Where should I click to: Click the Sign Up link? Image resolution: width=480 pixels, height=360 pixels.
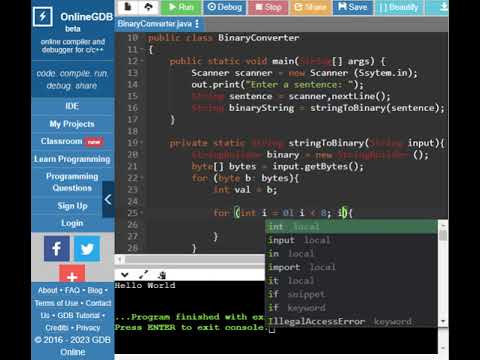pyautogui.click(x=72, y=206)
